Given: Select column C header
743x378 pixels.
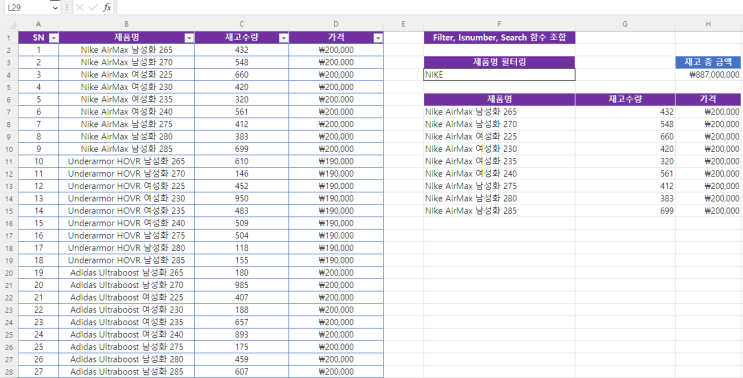Looking at the screenshot, I should tap(242, 24).
